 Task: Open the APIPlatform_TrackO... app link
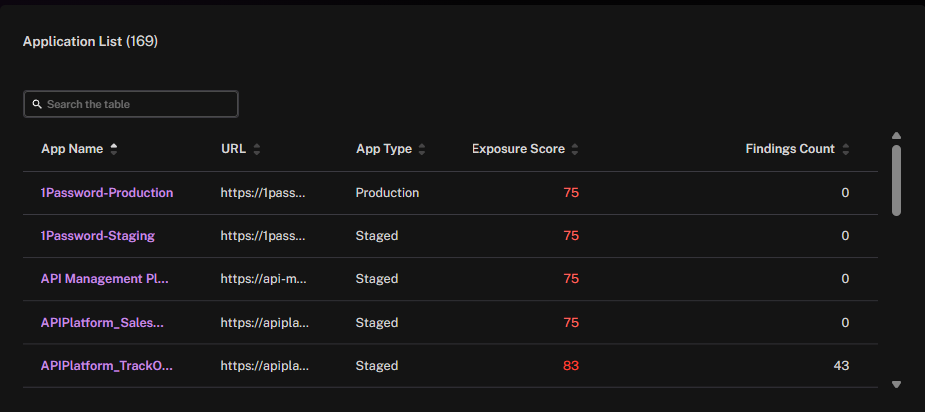coord(107,365)
